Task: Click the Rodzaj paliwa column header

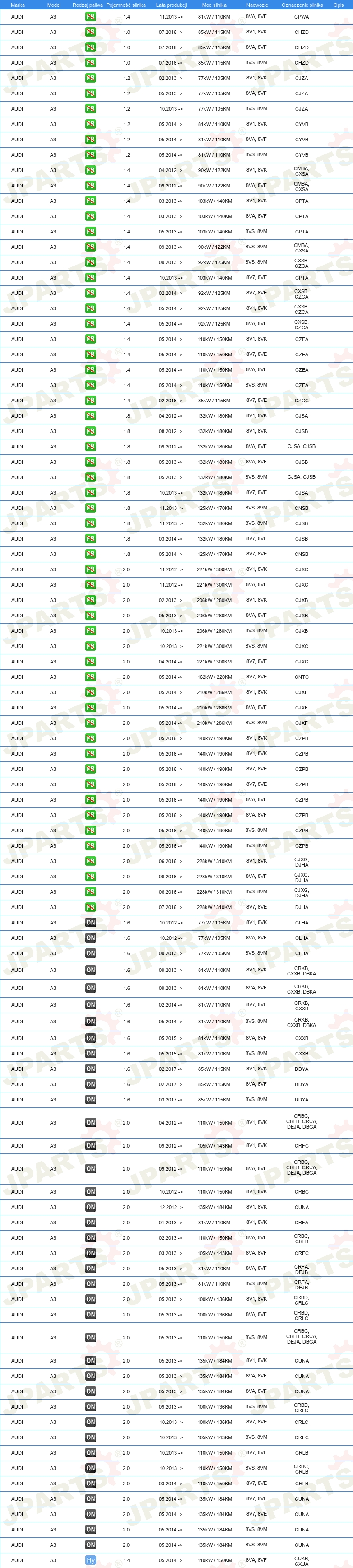Action: coord(88,5)
